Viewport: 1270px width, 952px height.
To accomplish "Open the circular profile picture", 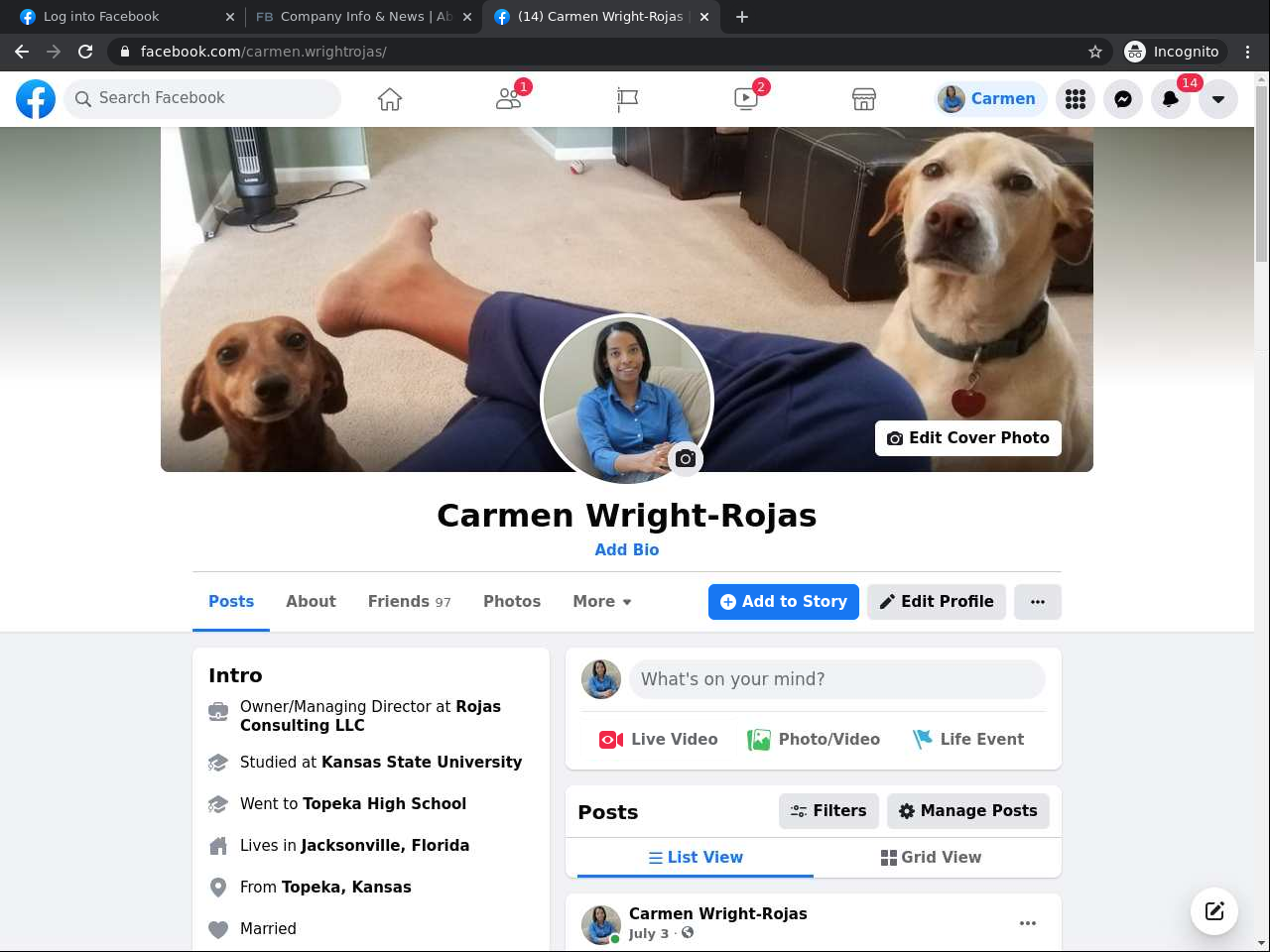I will pyautogui.click(x=627, y=400).
